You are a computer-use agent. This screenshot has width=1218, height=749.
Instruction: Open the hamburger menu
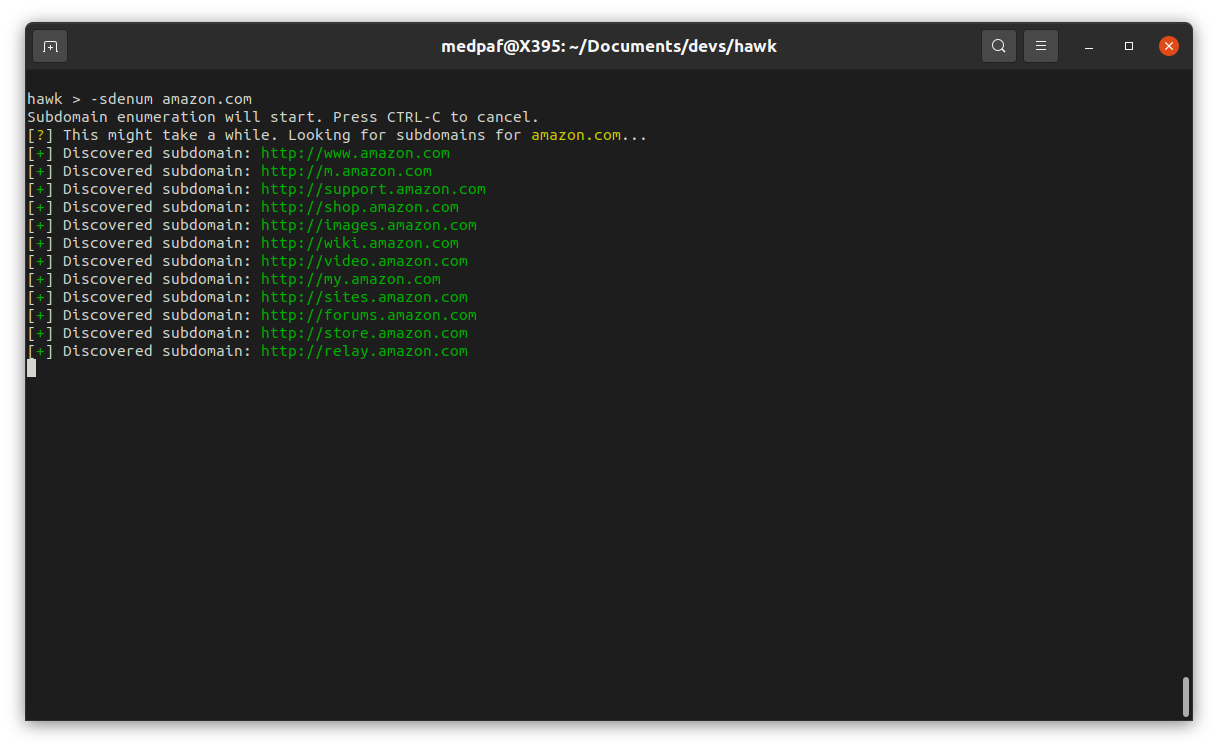tap(1041, 46)
